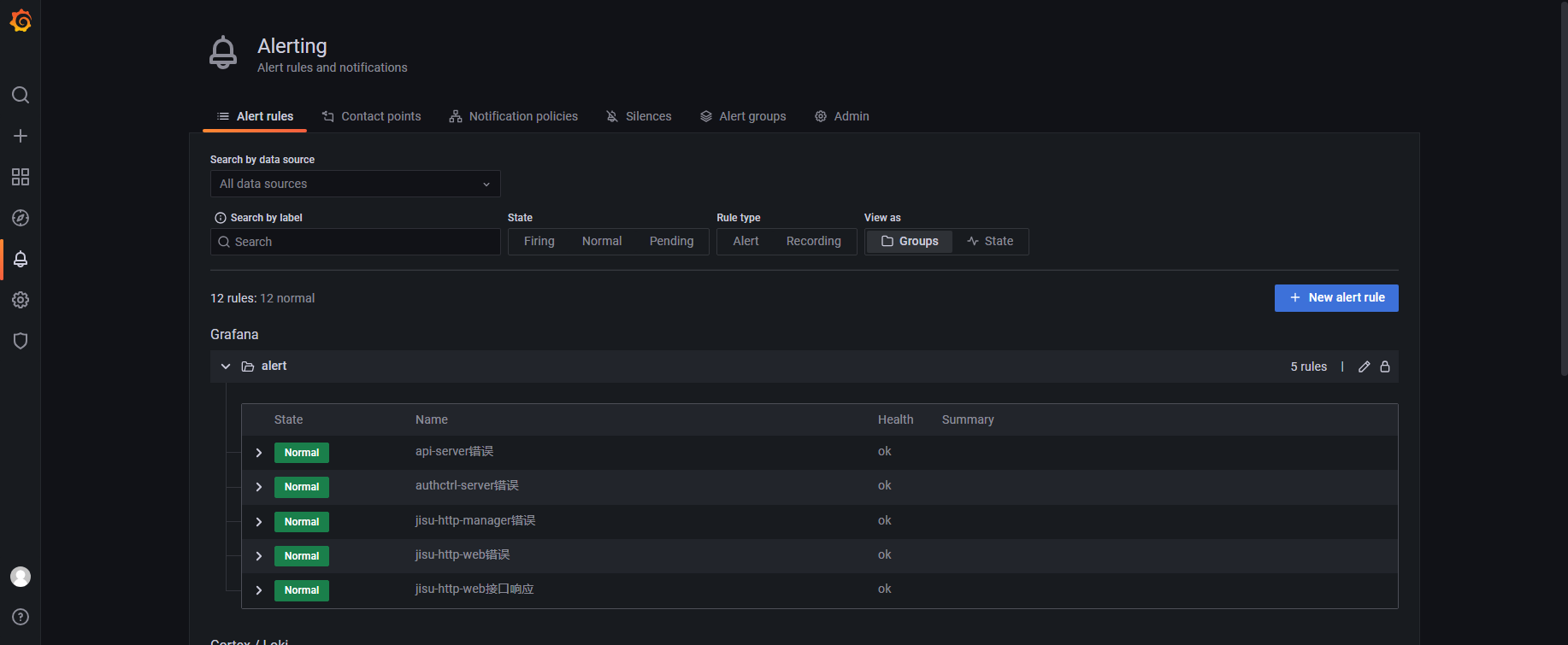Open the Admin tab
The height and width of the screenshot is (645, 1568).
(x=842, y=116)
